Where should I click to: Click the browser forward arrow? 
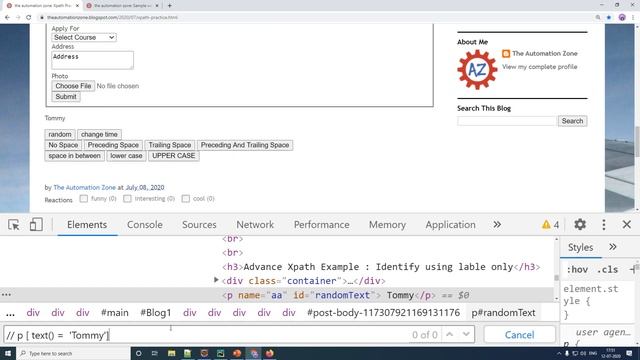pyautogui.click(x=18, y=18)
